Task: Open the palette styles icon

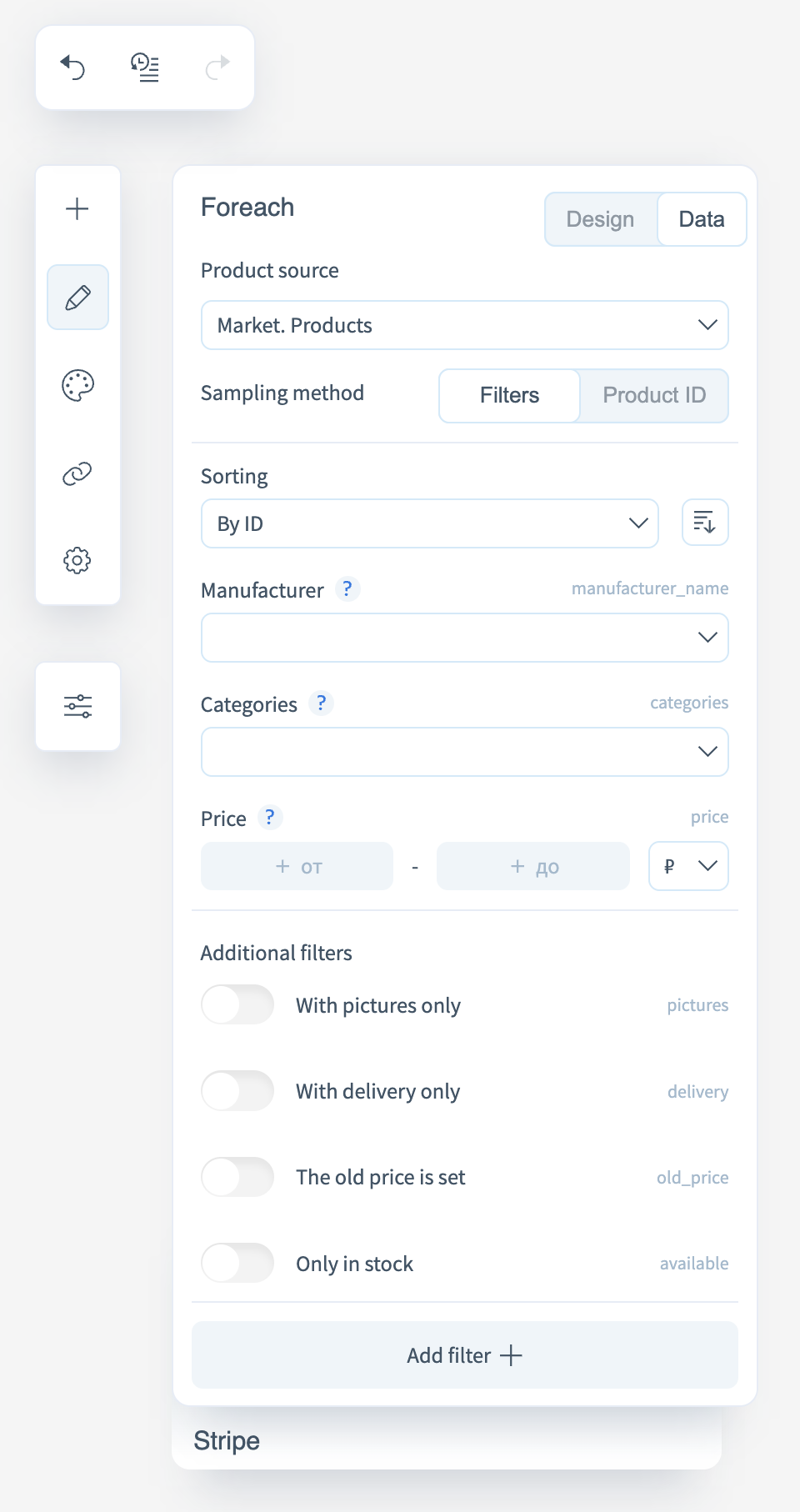Action: click(x=77, y=385)
